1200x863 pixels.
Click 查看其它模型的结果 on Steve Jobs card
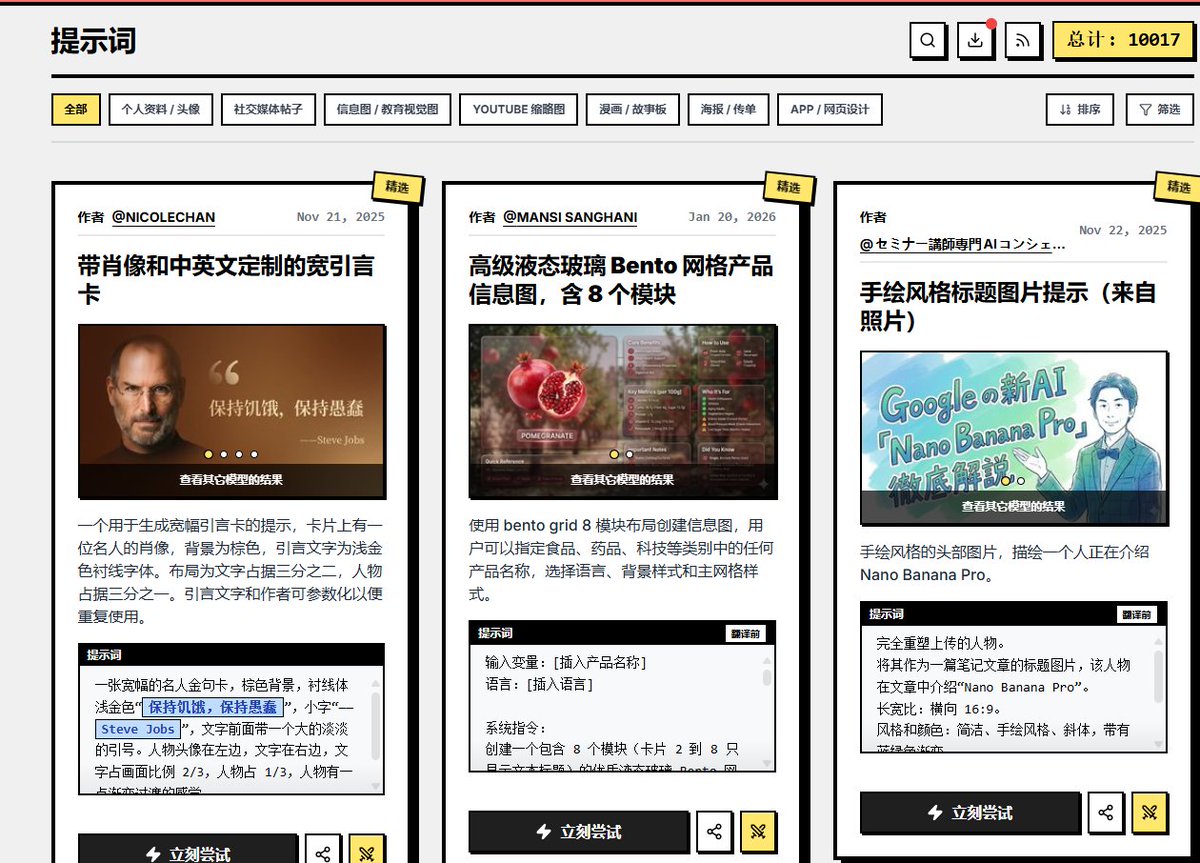click(231, 480)
